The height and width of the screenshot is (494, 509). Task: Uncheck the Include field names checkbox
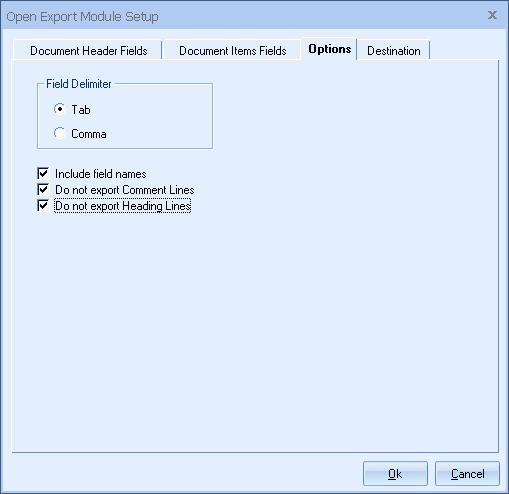click(x=43, y=173)
